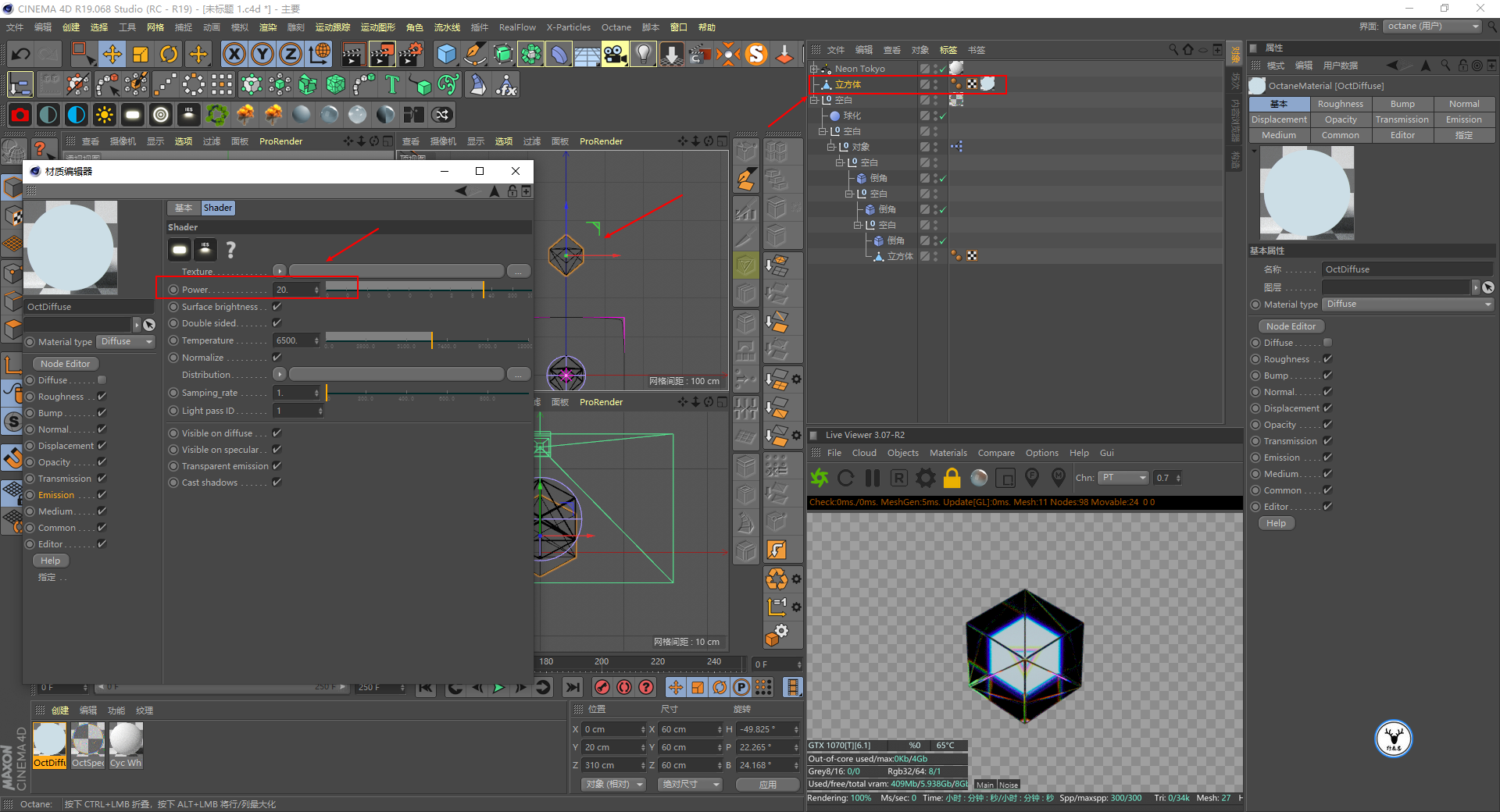Image resolution: width=1500 pixels, height=812 pixels.
Task: Toggle Visible on specular checkbox
Action: 277,450
